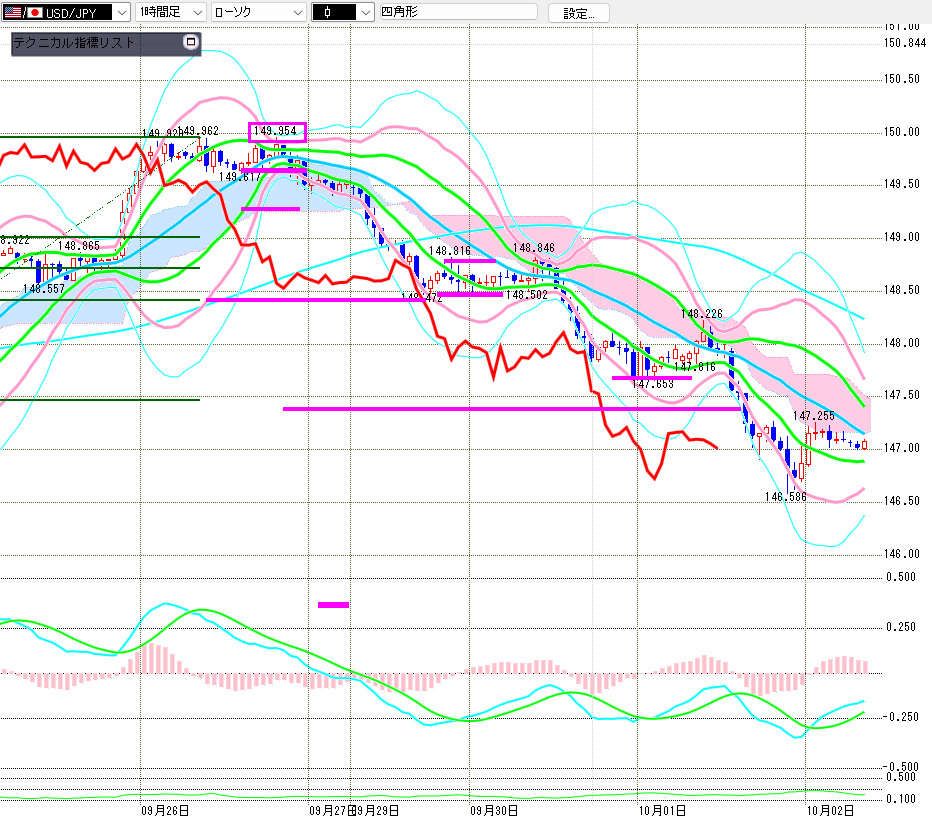This screenshot has height=821, width=932.
Task: Click the US flag icon in pair selector
Action: point(12,12)
